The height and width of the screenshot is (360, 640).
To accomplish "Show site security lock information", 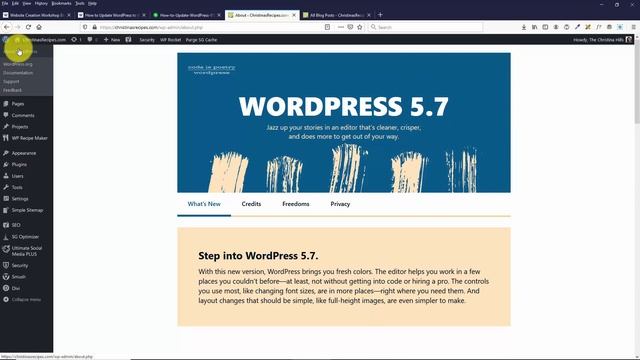I will 95,27.
